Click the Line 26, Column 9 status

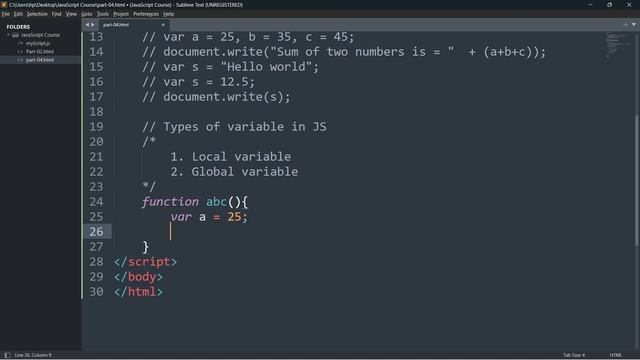(33, 355)
